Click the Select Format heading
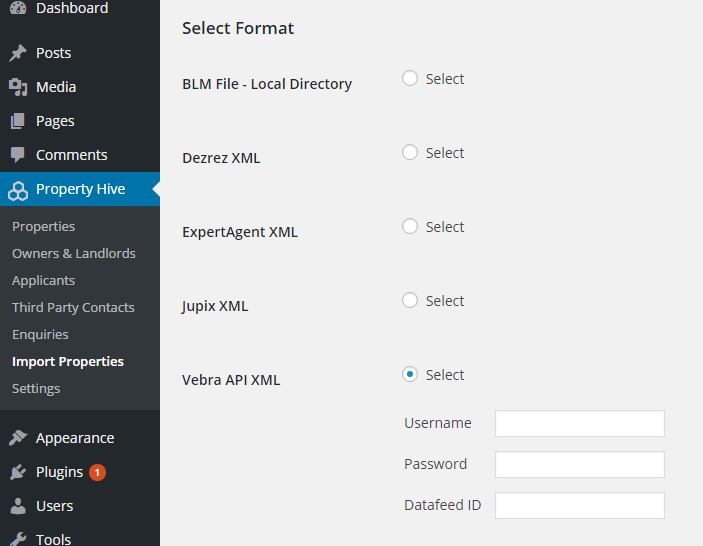The height and width of the screenshot is (546, 703). [x=238, y=28]
